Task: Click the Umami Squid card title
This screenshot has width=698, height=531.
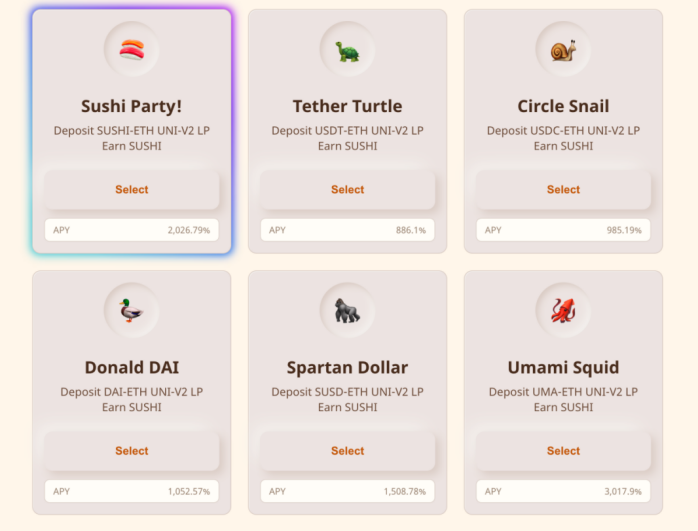Action: tap(564, 368)
